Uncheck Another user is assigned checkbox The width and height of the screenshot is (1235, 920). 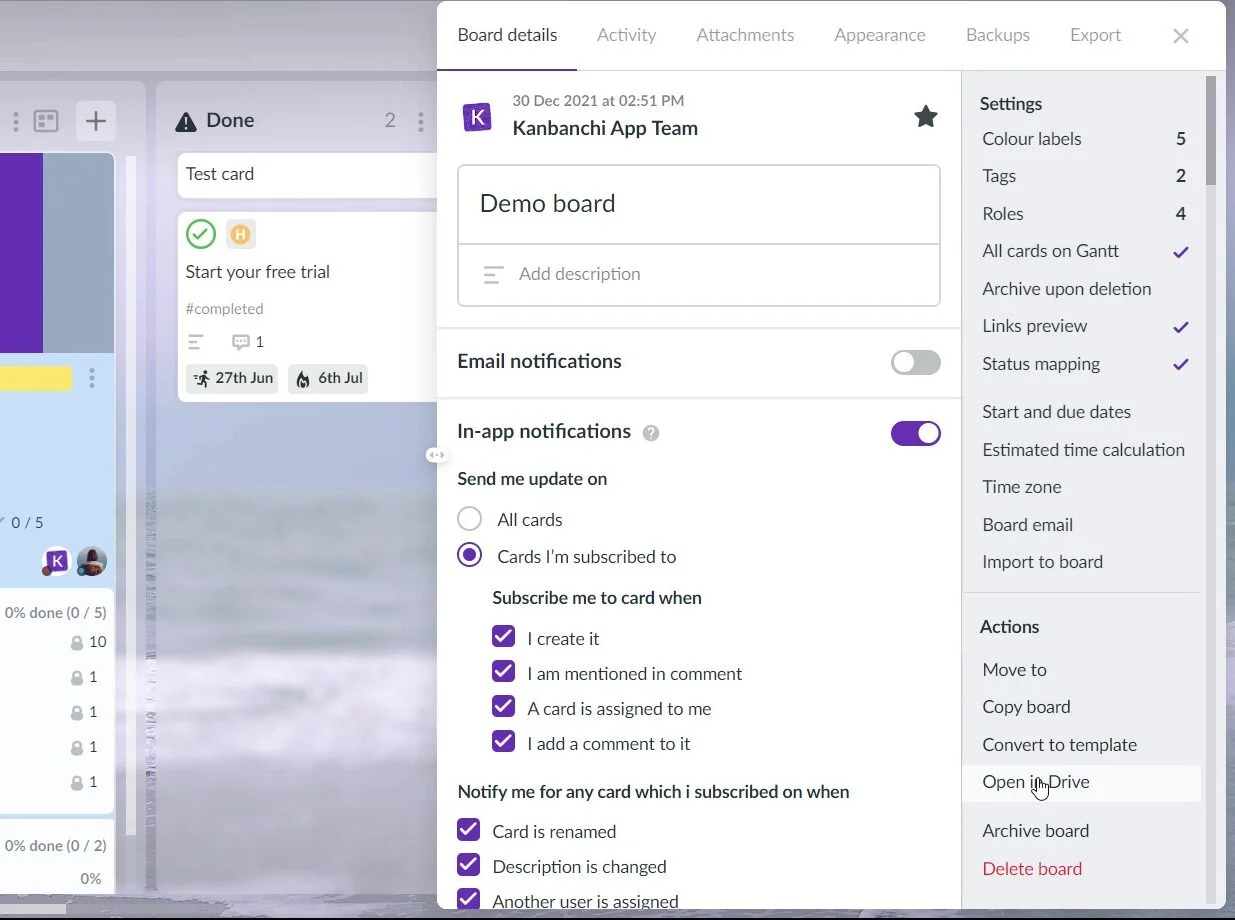point(468,900)
